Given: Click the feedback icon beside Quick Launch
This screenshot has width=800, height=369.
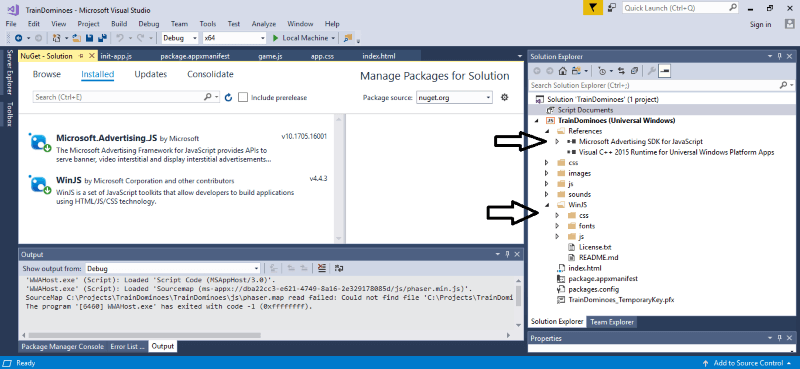Looking at the screenshot, I should point(612,8).
